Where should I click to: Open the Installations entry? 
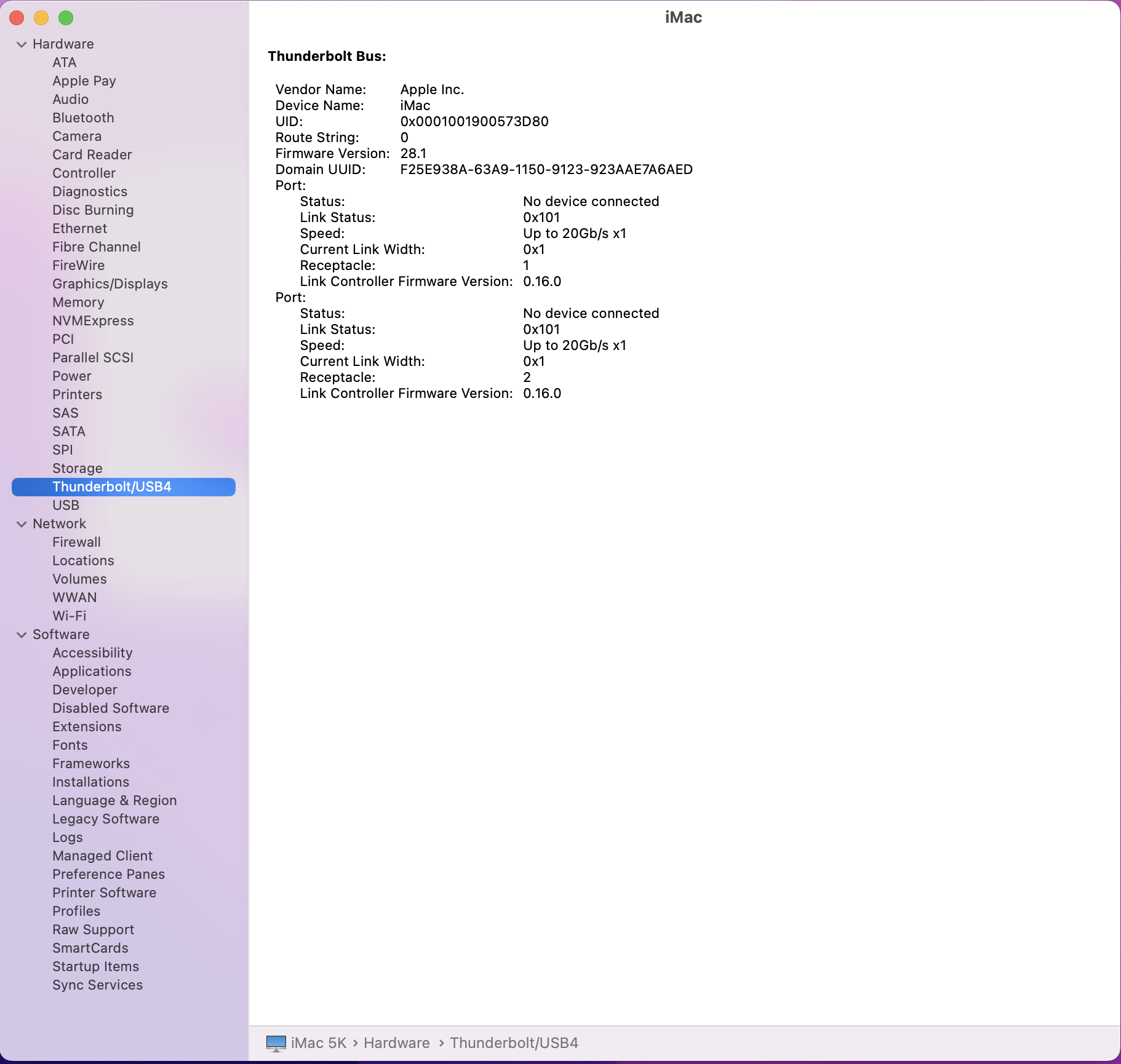pos(91,782)
